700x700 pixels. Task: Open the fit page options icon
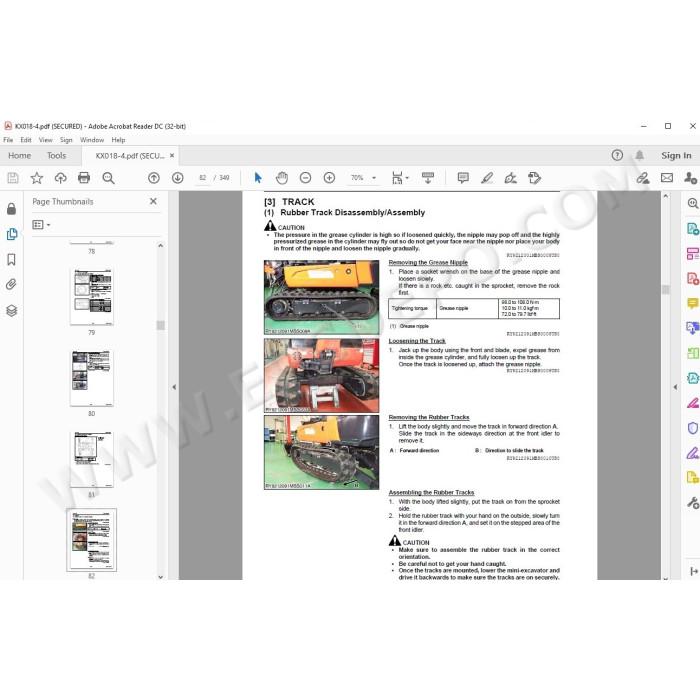click(x=397, y=178)
